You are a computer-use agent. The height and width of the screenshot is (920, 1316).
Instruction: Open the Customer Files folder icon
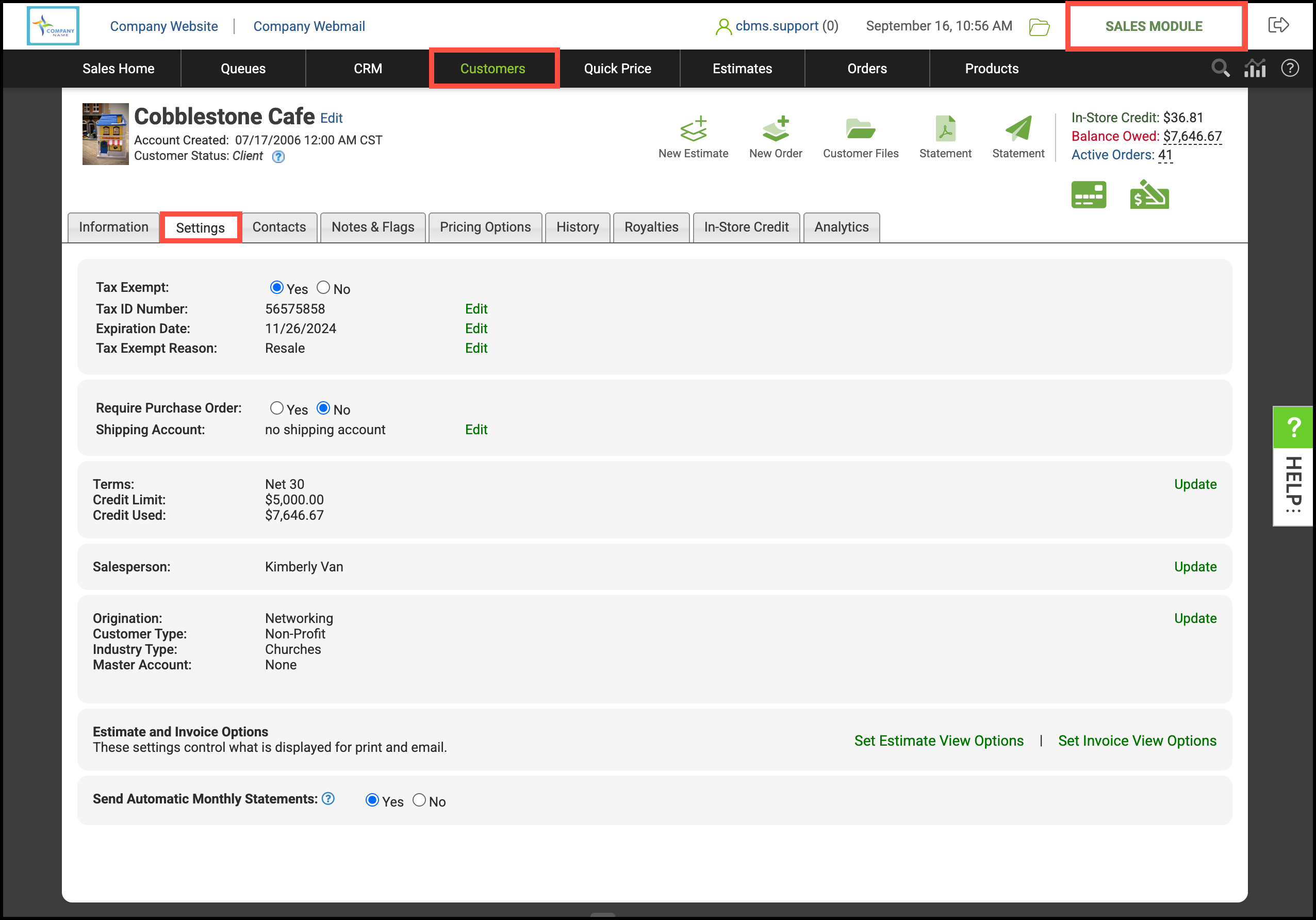point(860,129)
